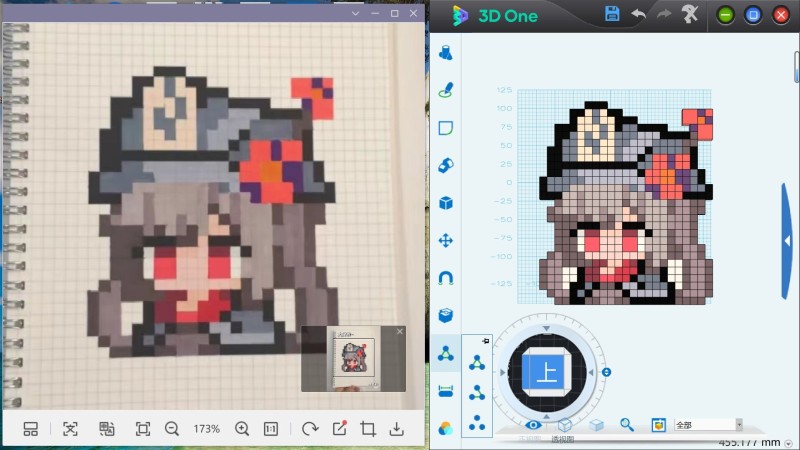Fit the image to window in viewer
800x450 pixels.
click(143, 429)
